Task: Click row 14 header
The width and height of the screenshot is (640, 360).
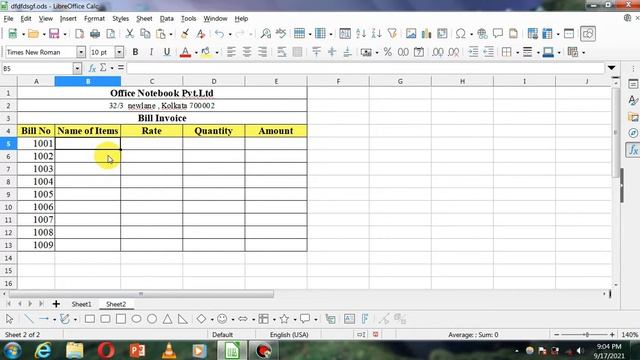Action: coord(8,258)
